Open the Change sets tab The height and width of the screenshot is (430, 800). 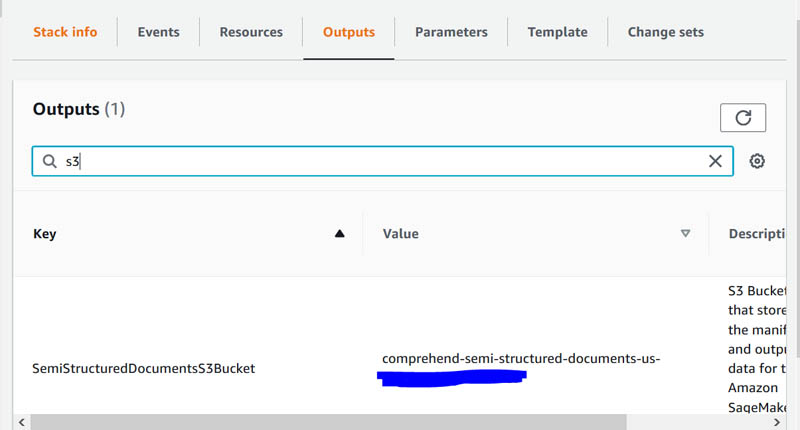click(665, 32)
